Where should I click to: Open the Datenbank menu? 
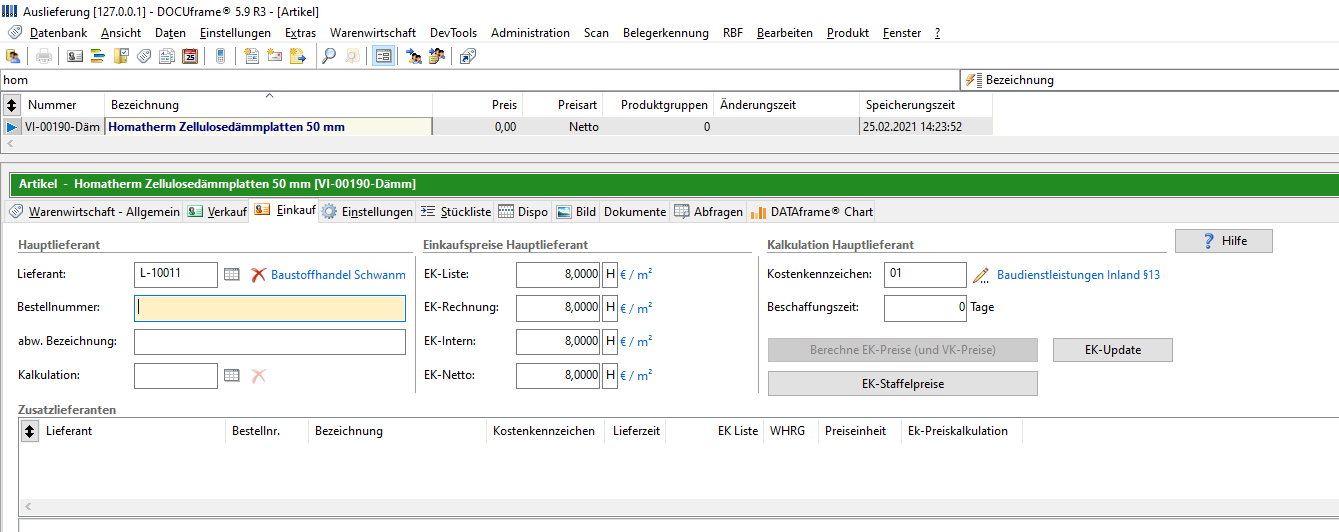coord(58,33)
